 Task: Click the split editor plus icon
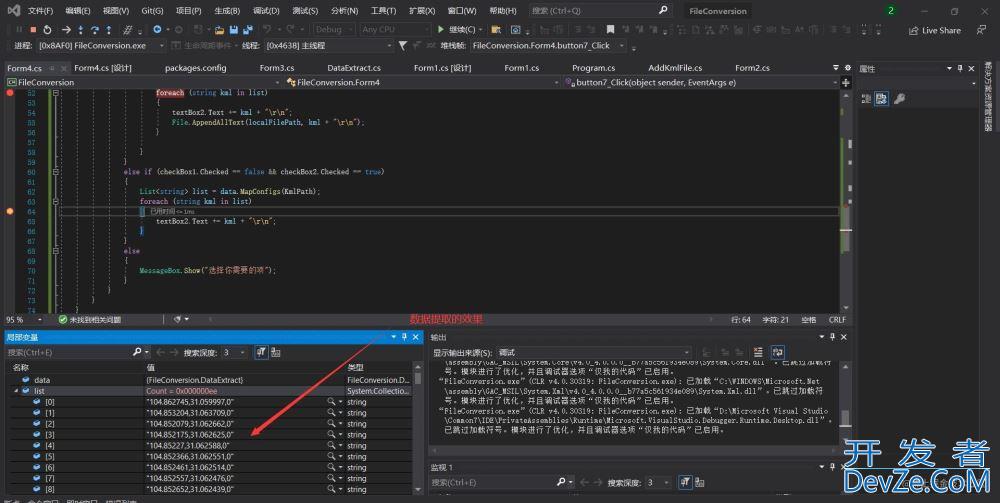click(x=846, y=82)
